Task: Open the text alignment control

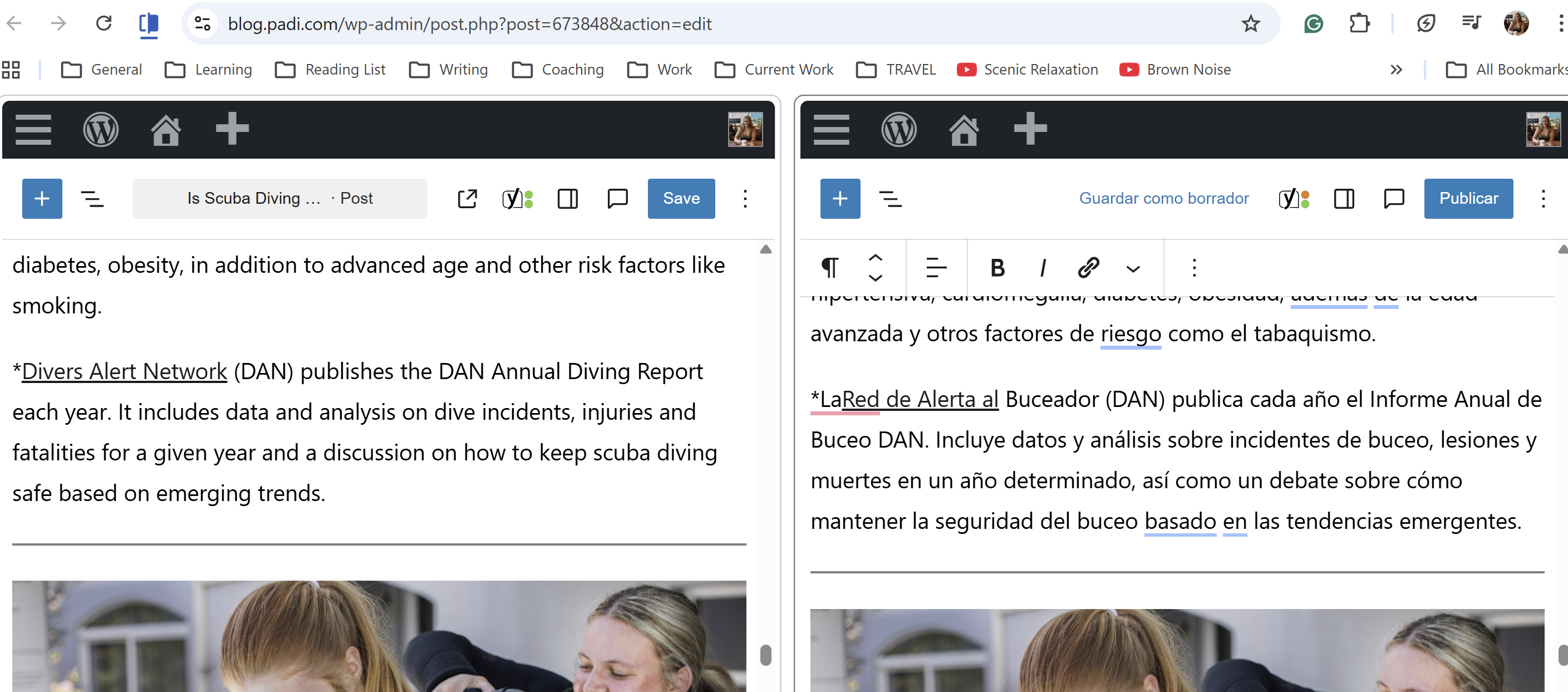Action: 936,267
